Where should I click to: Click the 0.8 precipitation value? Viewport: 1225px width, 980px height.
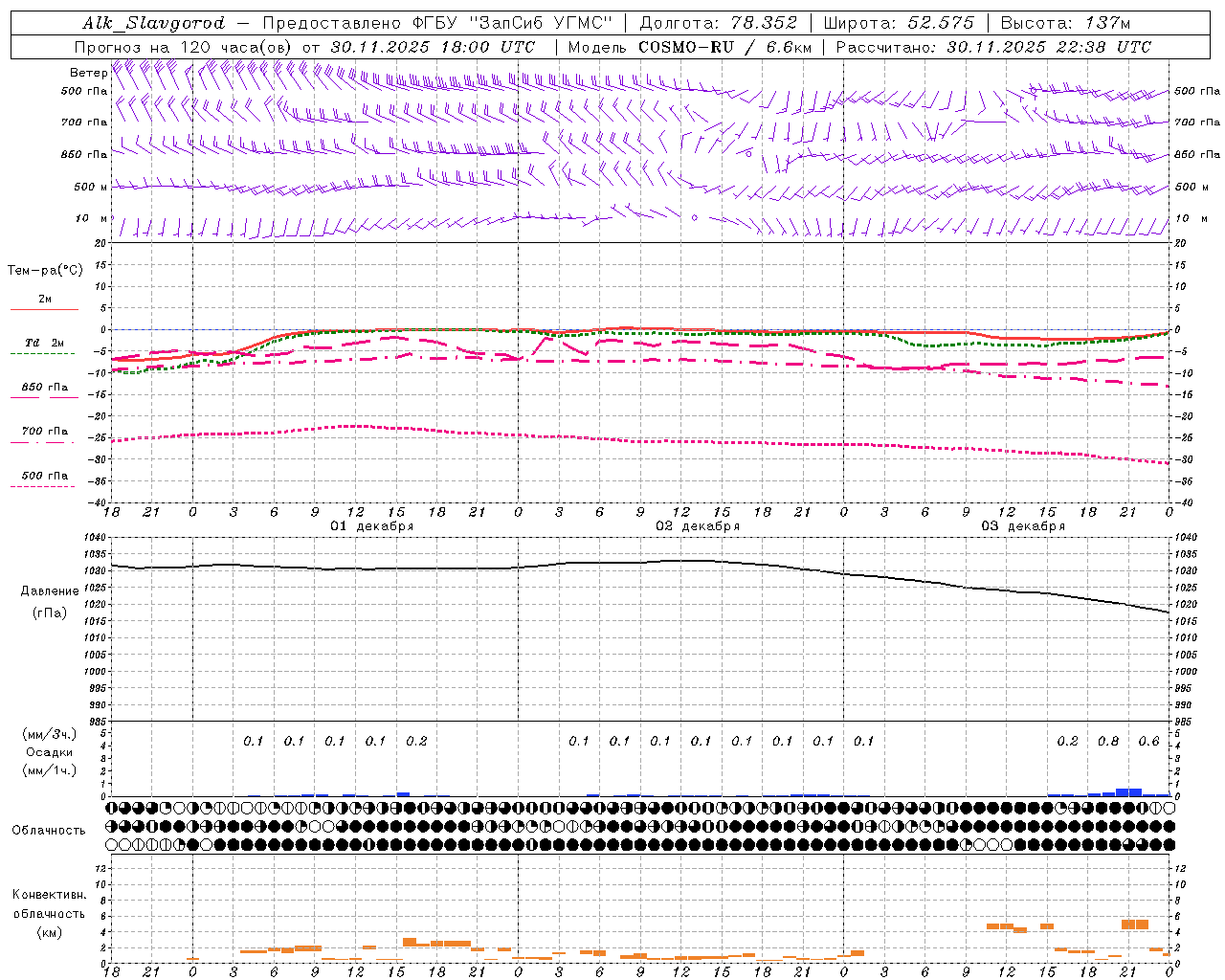click(1108, 742)
